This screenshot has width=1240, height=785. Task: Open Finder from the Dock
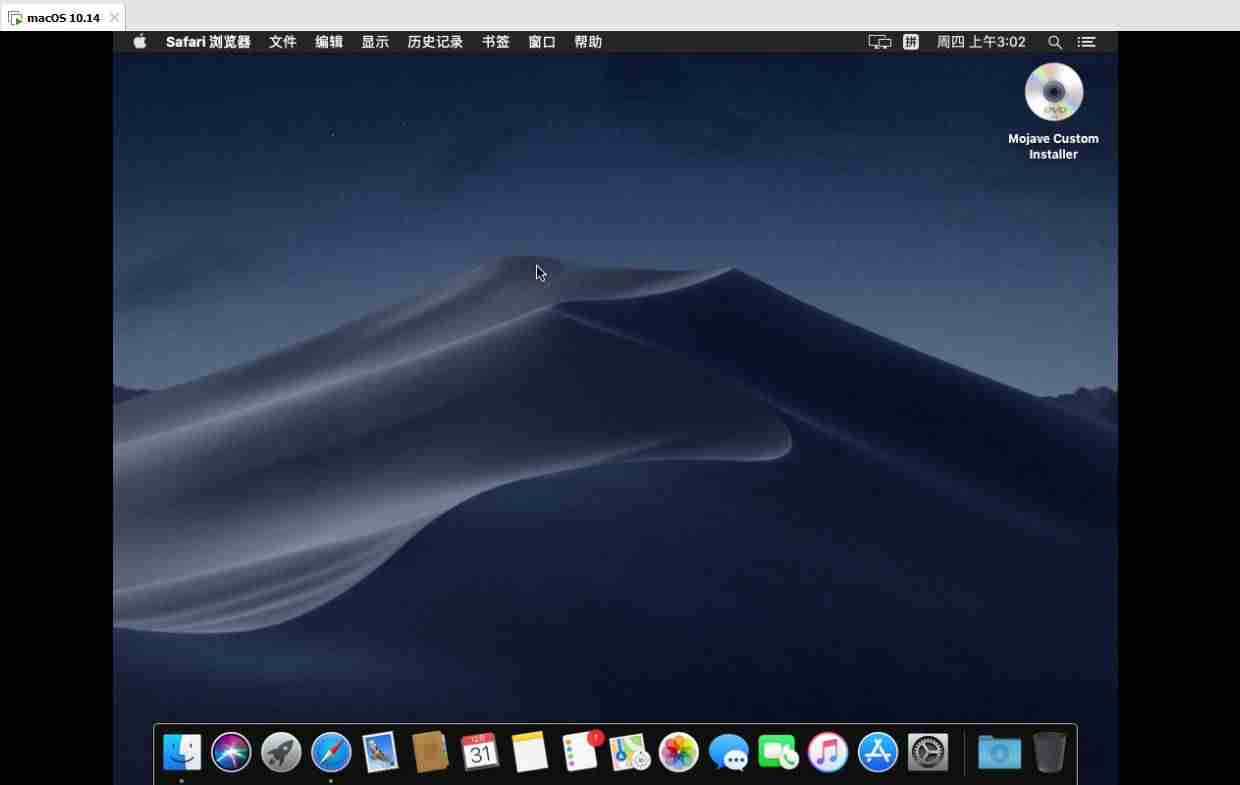tap(182, 752)
